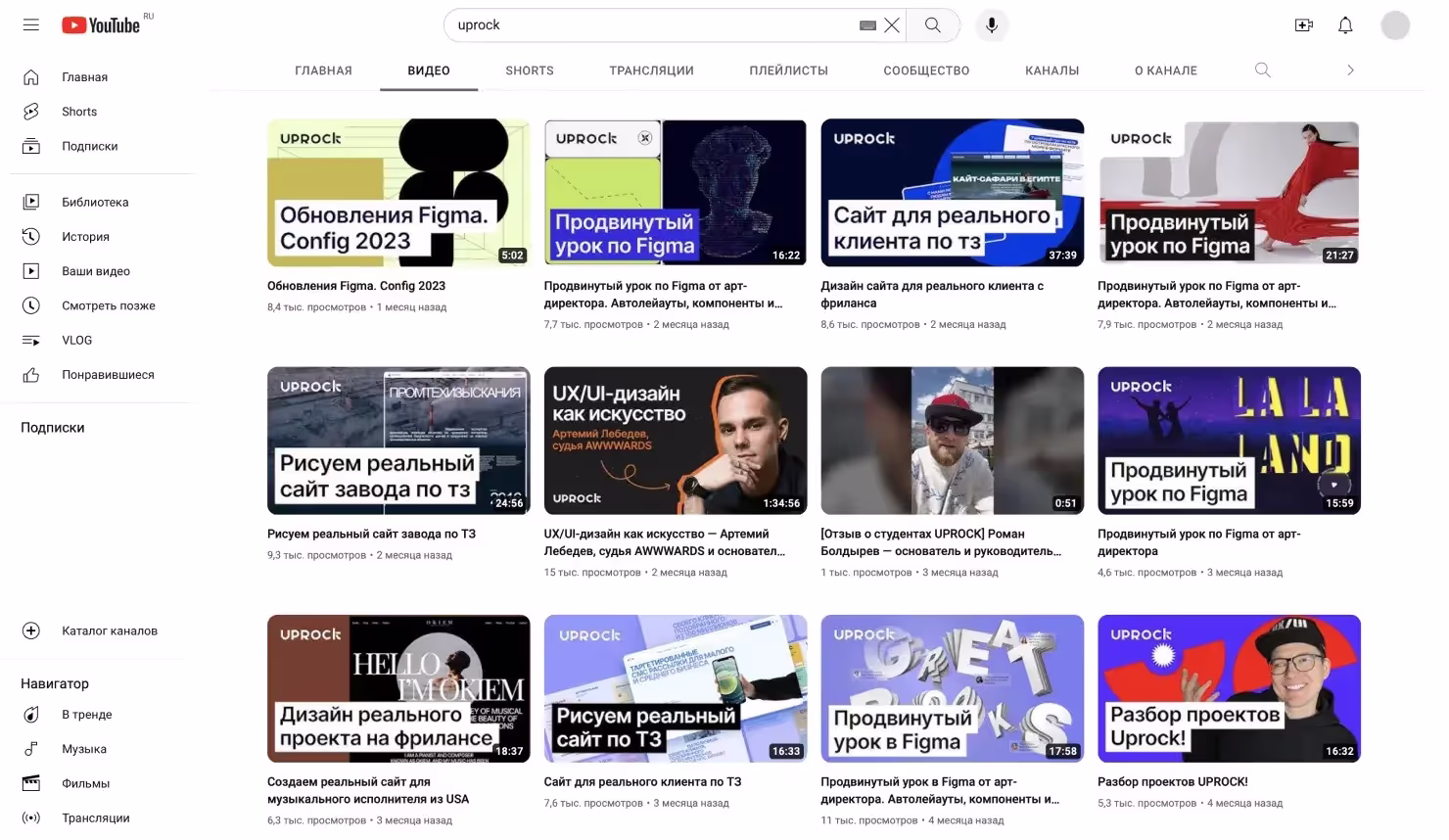The image size is (1449, 840).
Task: Click inside the search input field
Action: pos(646,25)
